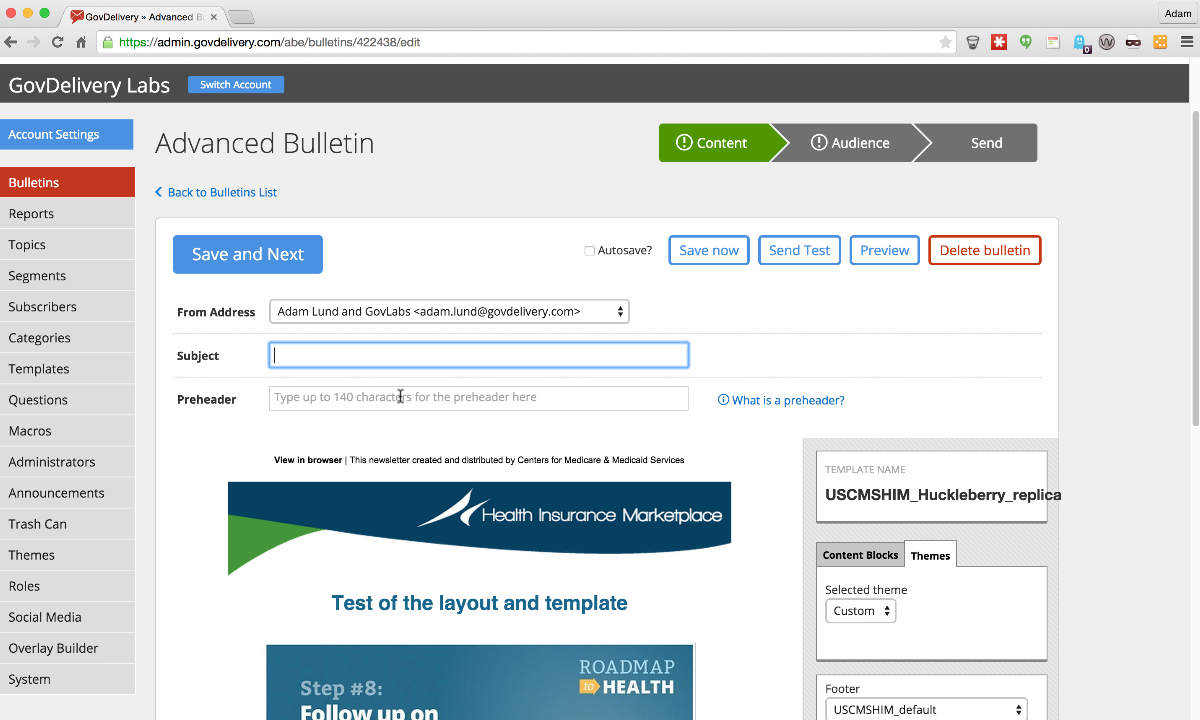This screenshot has width=1200, height=720.
Task: Close the GovDelivery browser tab
Action: tap(213, 17)
